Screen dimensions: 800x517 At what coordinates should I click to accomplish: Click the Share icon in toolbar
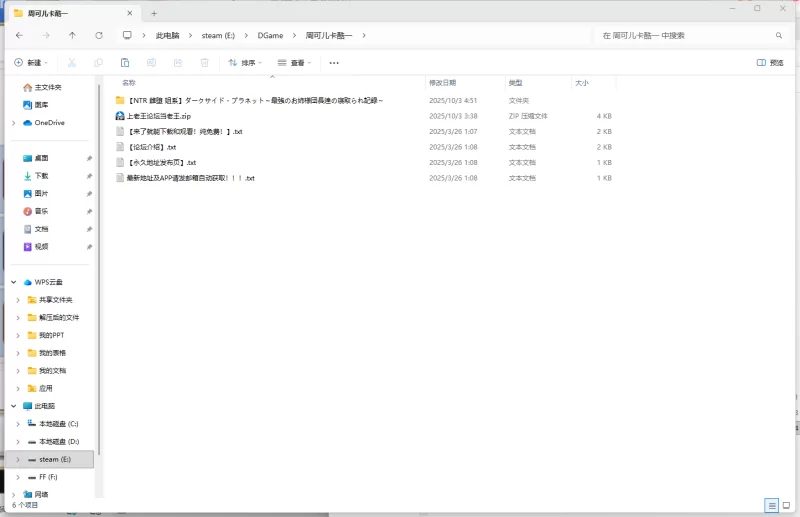(178, 63)
